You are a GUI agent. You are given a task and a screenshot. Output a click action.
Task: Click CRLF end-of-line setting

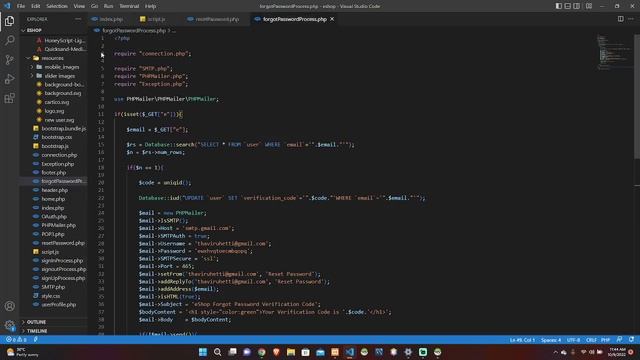point(591,340)
